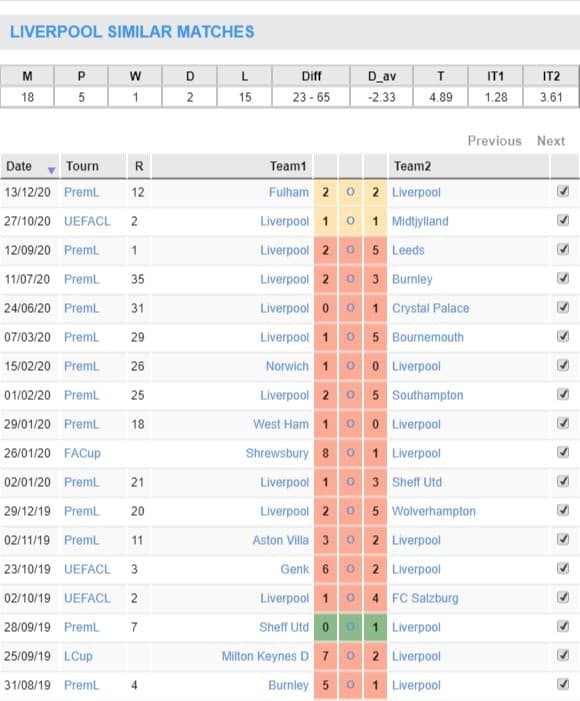Go to the Next page

pos(551,141)
